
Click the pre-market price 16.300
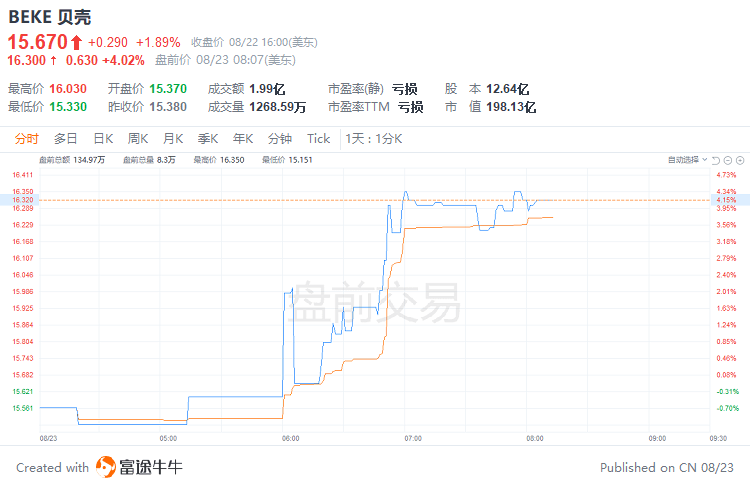click(26, 60)
